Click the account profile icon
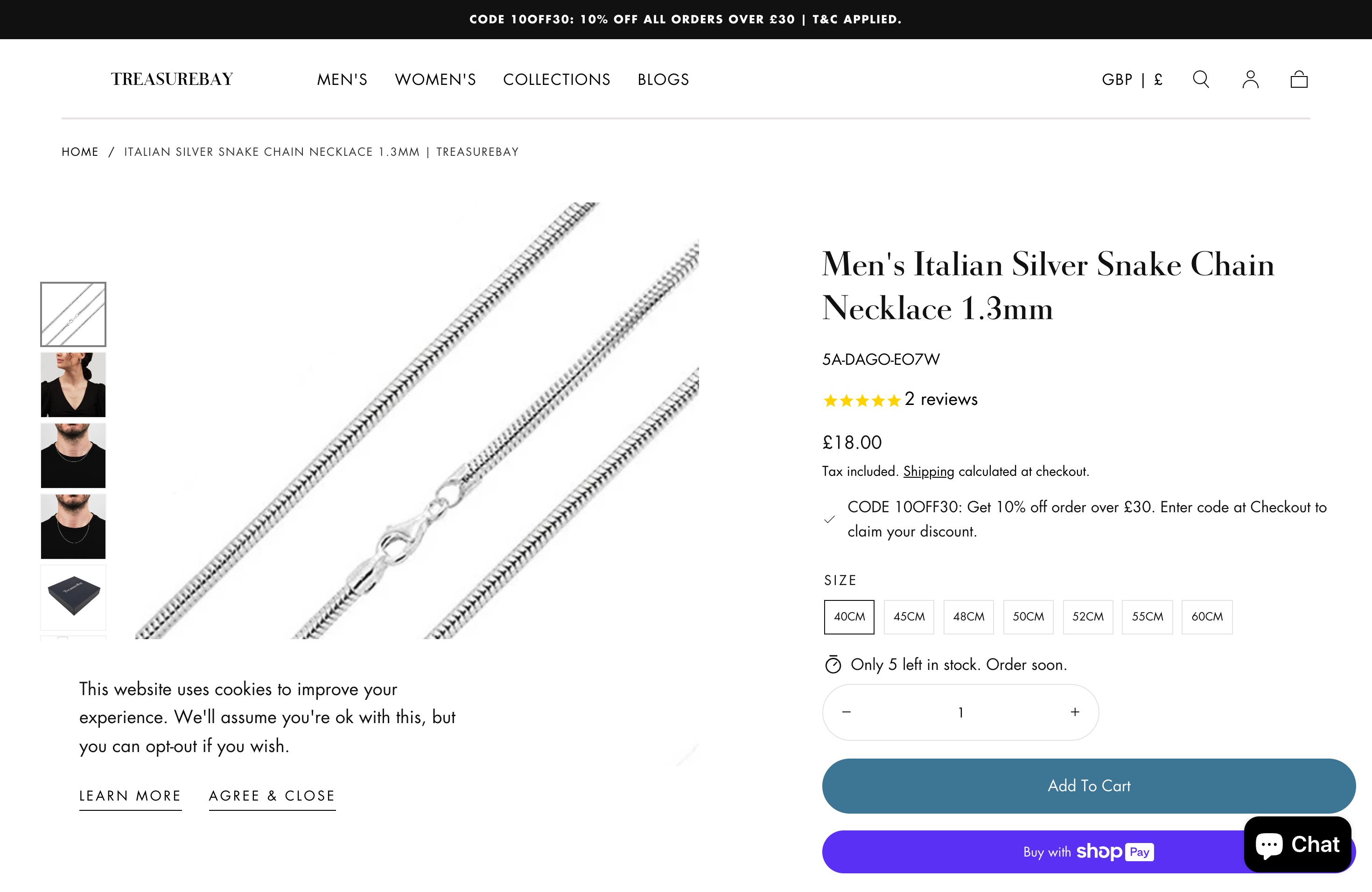The image size is (1372, 892). click(x=1250, y=79)
